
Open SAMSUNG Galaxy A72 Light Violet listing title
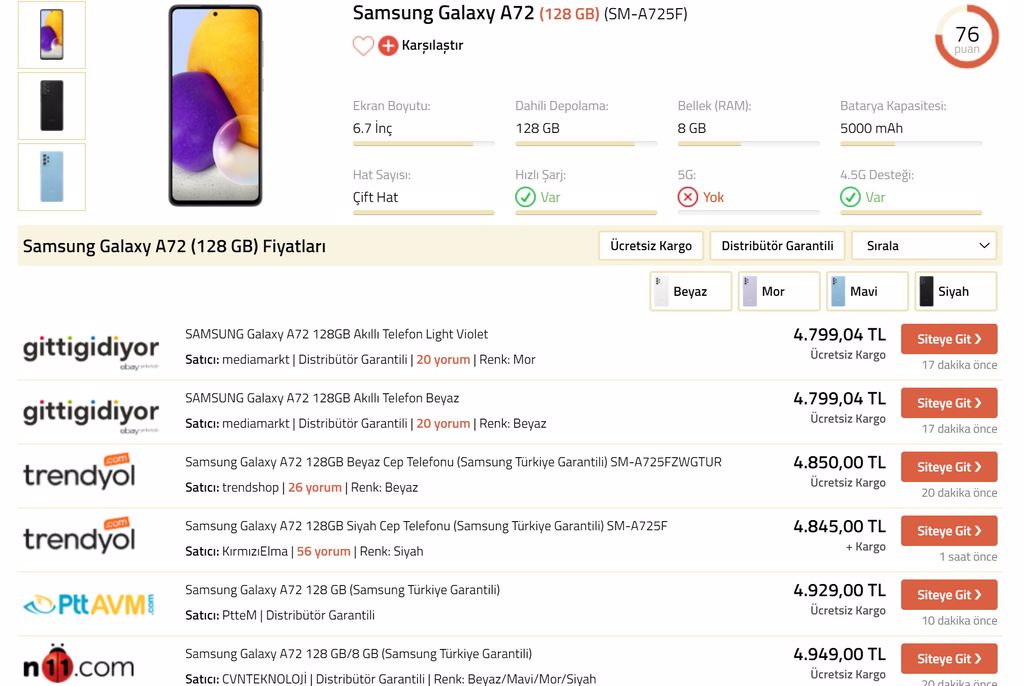tap(336, 334)
